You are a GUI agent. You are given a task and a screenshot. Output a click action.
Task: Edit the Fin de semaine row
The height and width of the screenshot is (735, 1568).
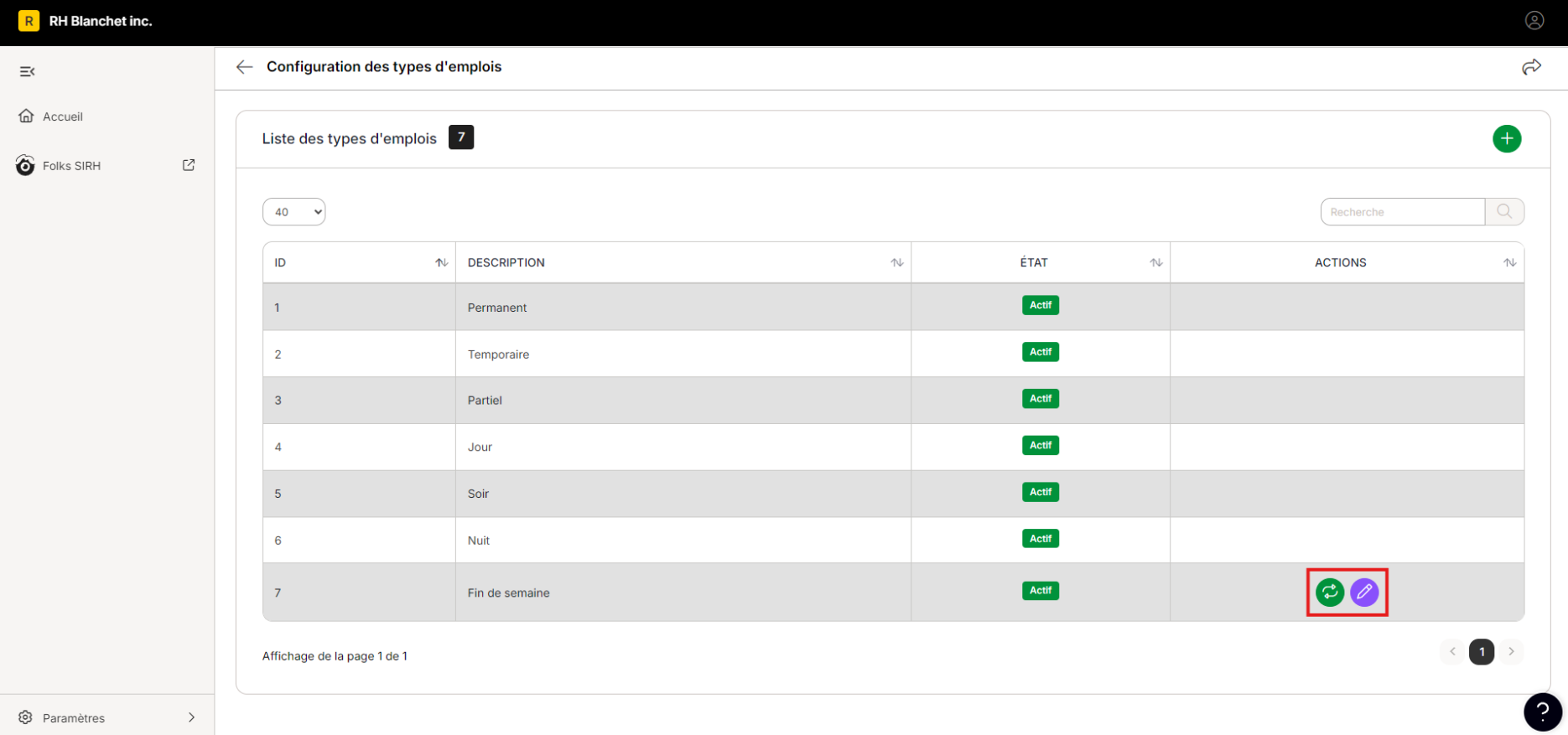tap(1364, 593)
